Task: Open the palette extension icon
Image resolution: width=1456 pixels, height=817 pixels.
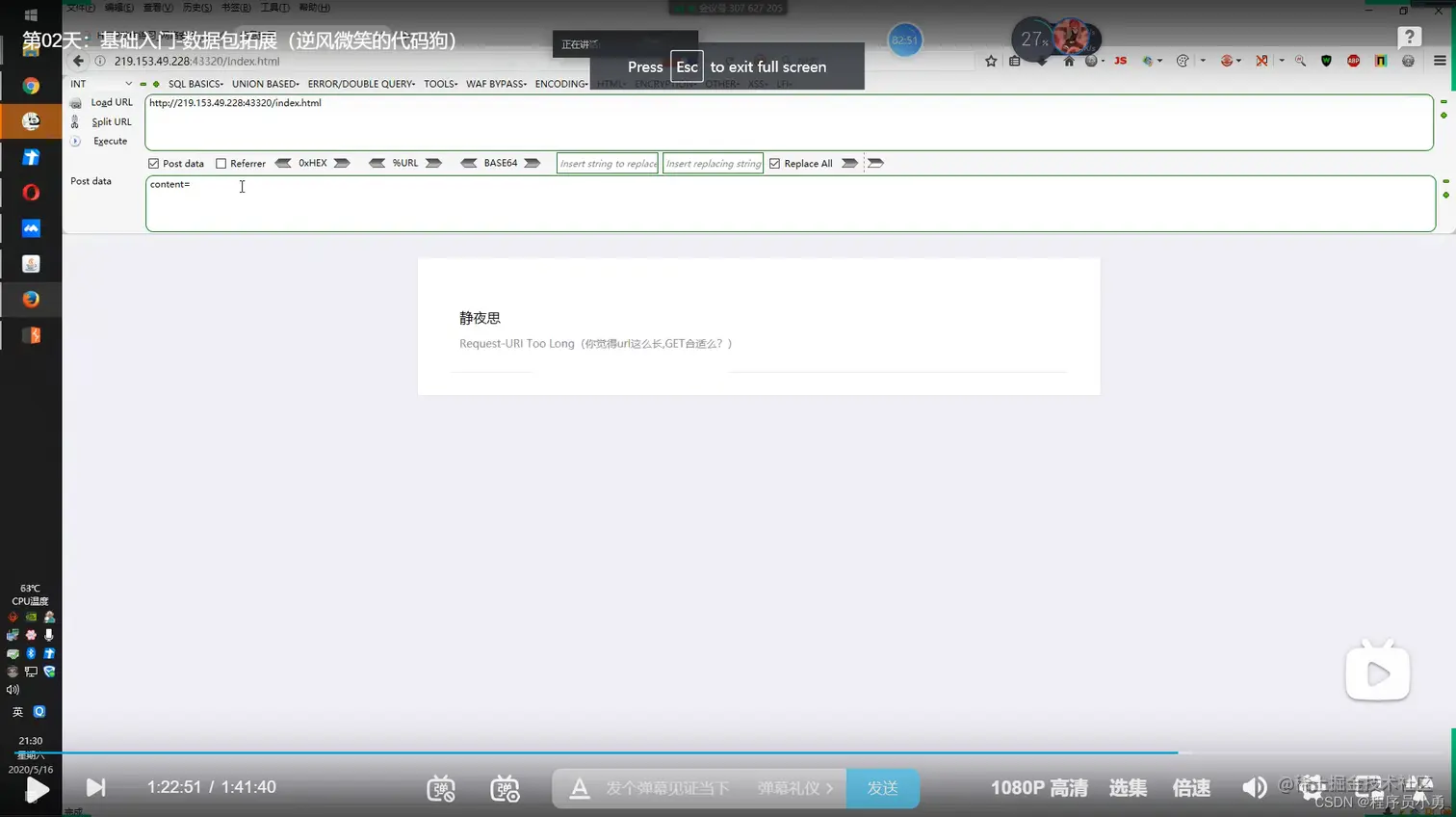Action: coord(1183,61)
